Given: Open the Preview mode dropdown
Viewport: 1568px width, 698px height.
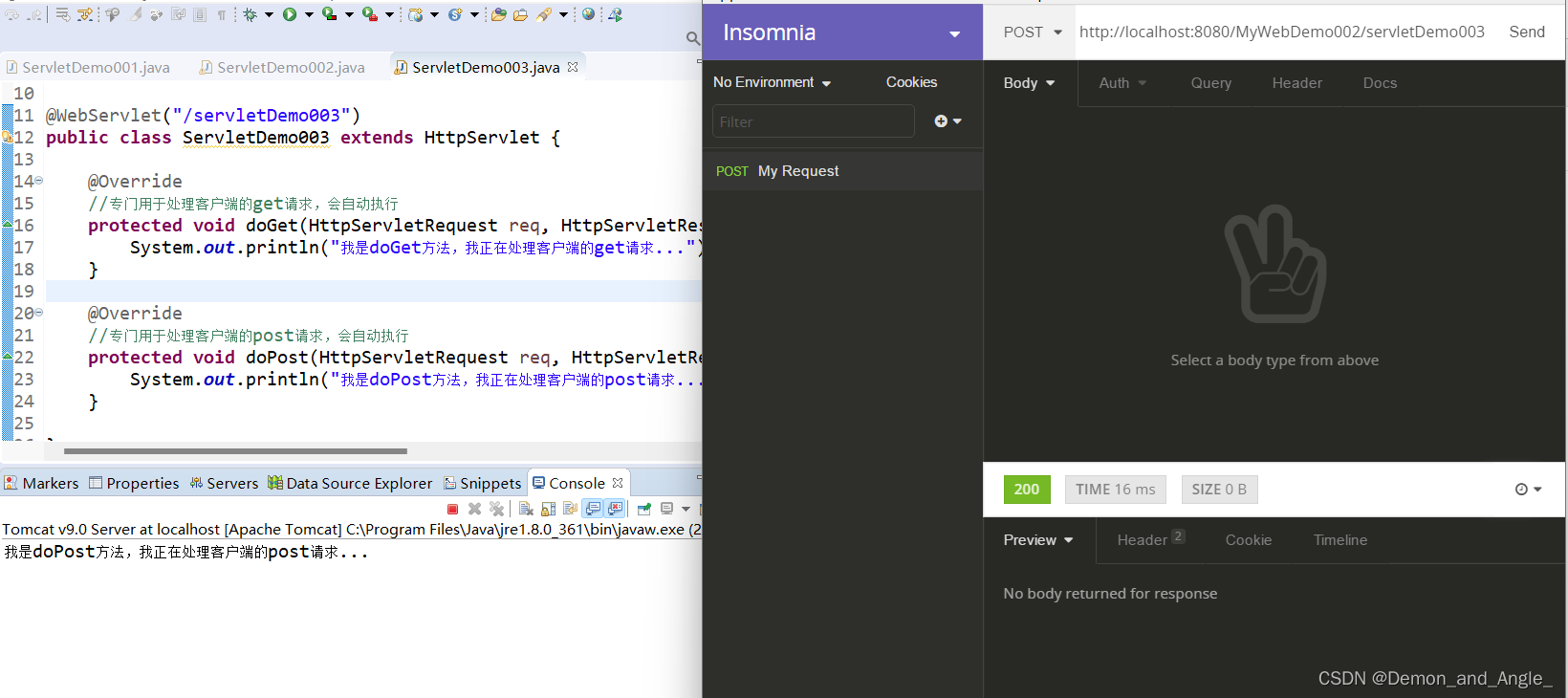Looking at the screenshot, I should pyautogui.click(x=1037, y=540).
